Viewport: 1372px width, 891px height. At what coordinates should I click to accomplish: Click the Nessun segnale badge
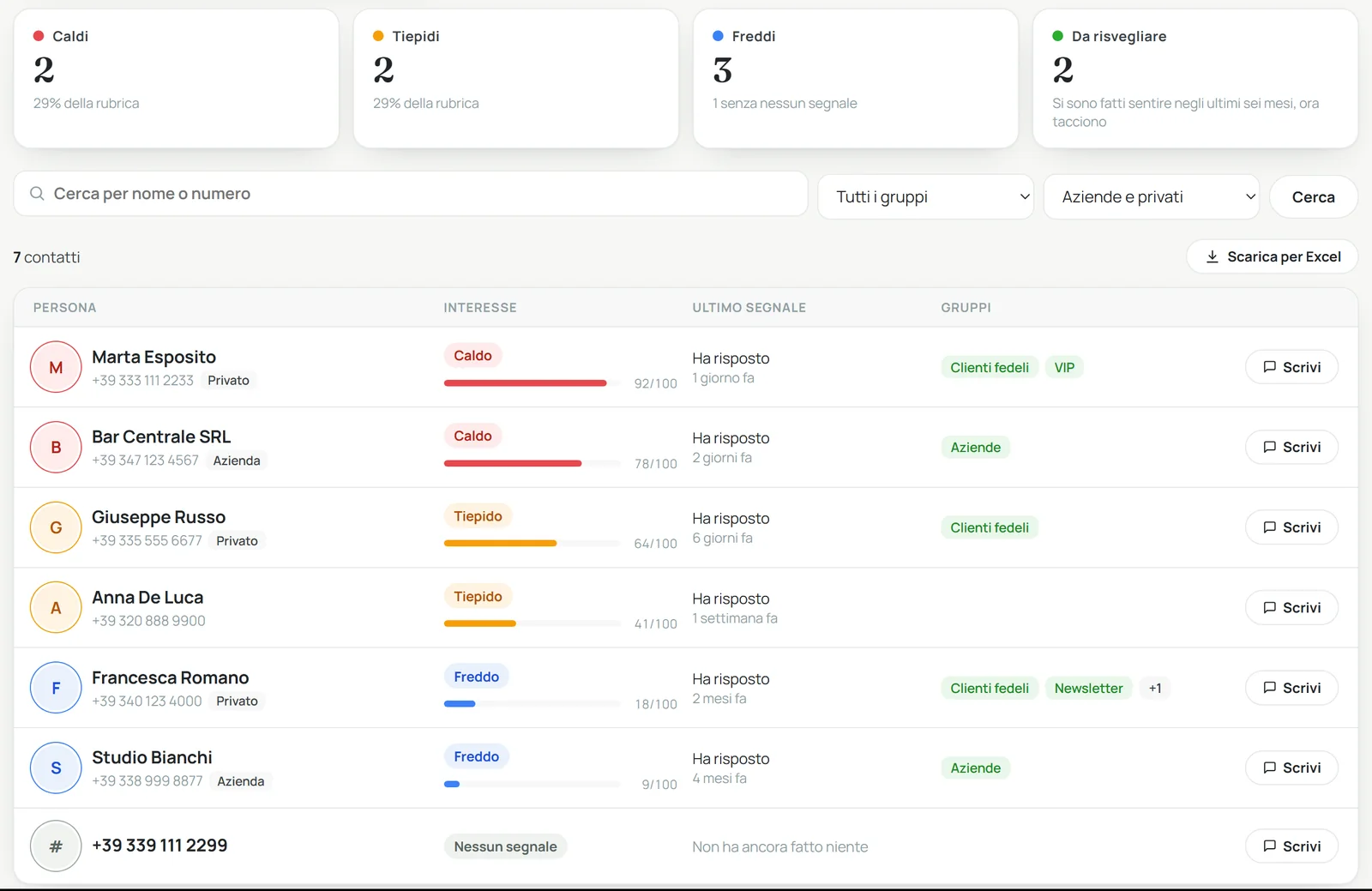[x=505, y=847]
